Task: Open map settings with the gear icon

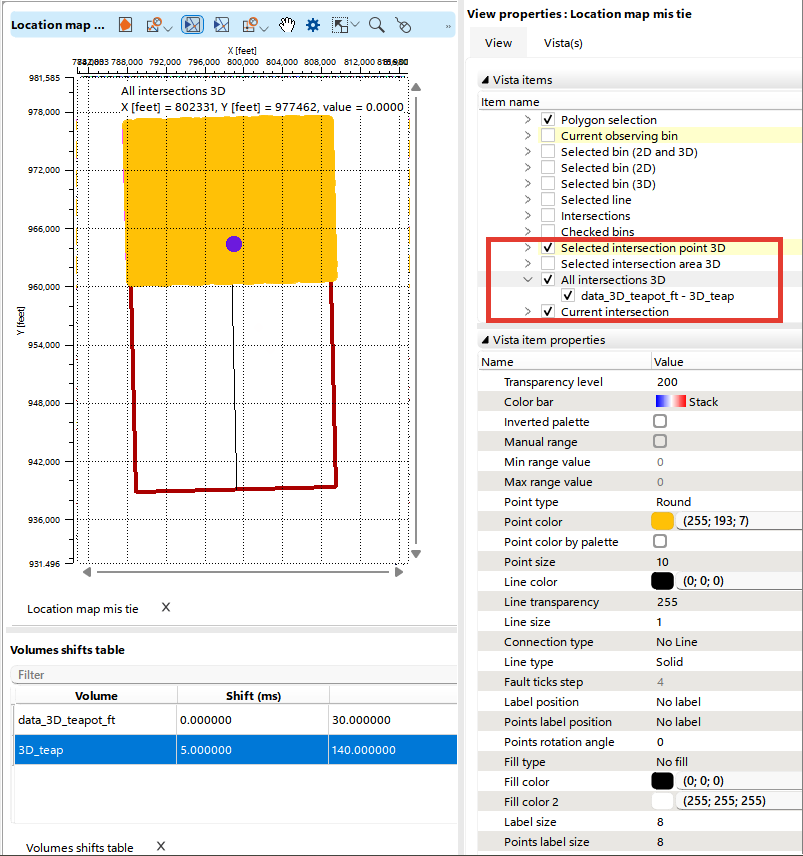Action: coord(313,25)
